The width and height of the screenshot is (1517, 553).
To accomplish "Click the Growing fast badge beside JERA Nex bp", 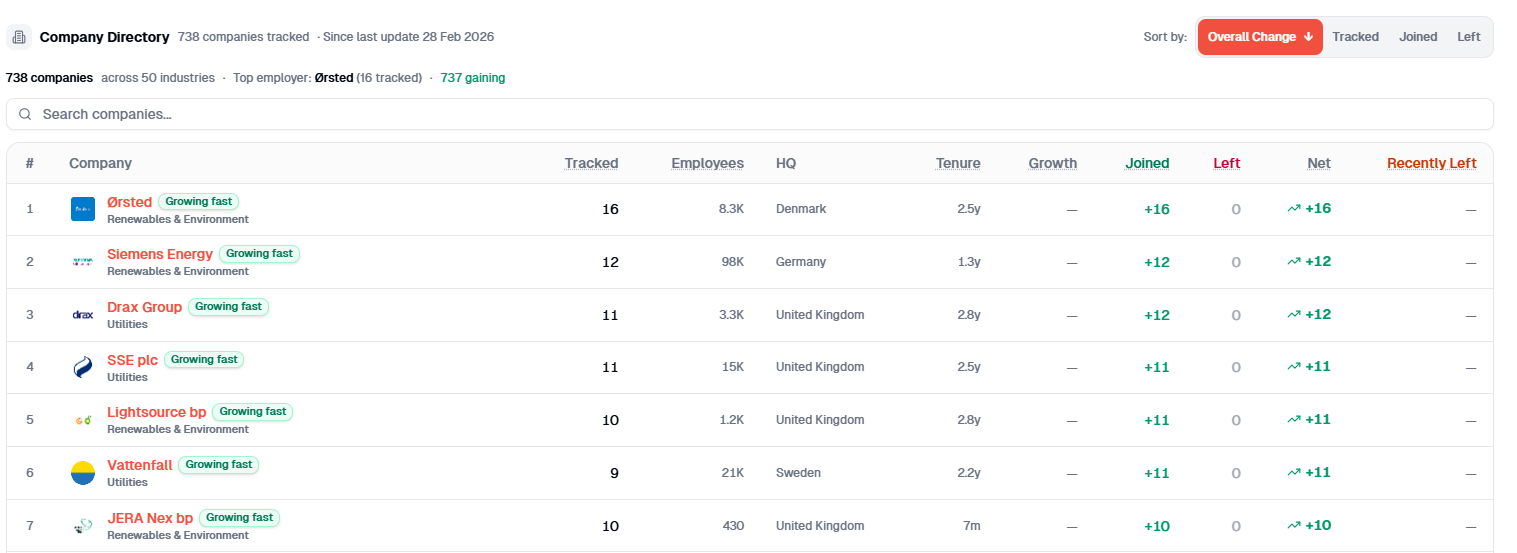I will coord(240,518).
